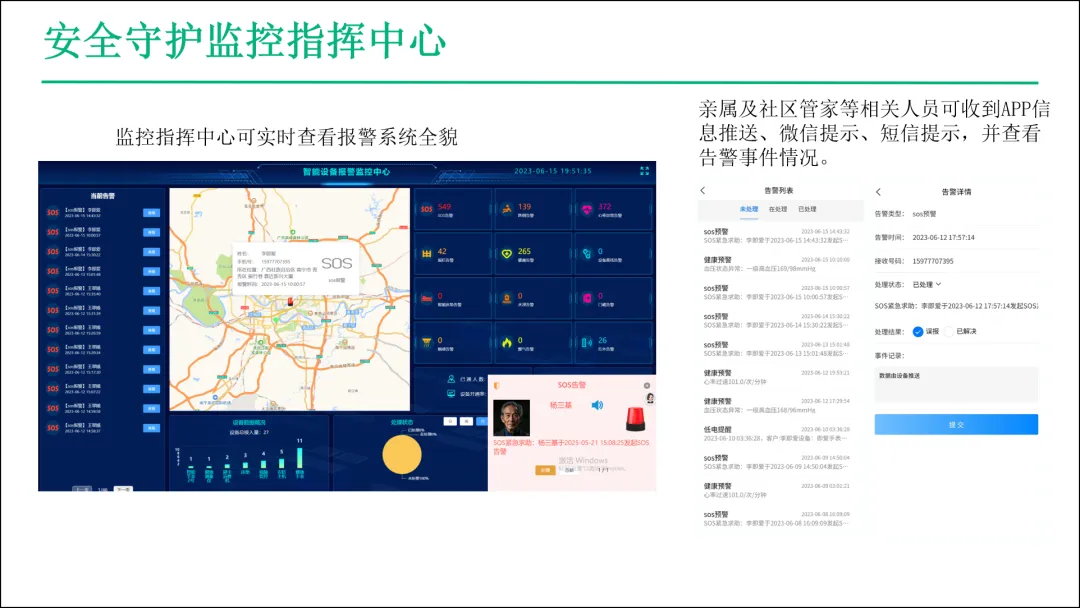Close the pink SOS告警 popup
Image resolution: width=1080 pixels, height=608 pixels.
tap(647, 386)
